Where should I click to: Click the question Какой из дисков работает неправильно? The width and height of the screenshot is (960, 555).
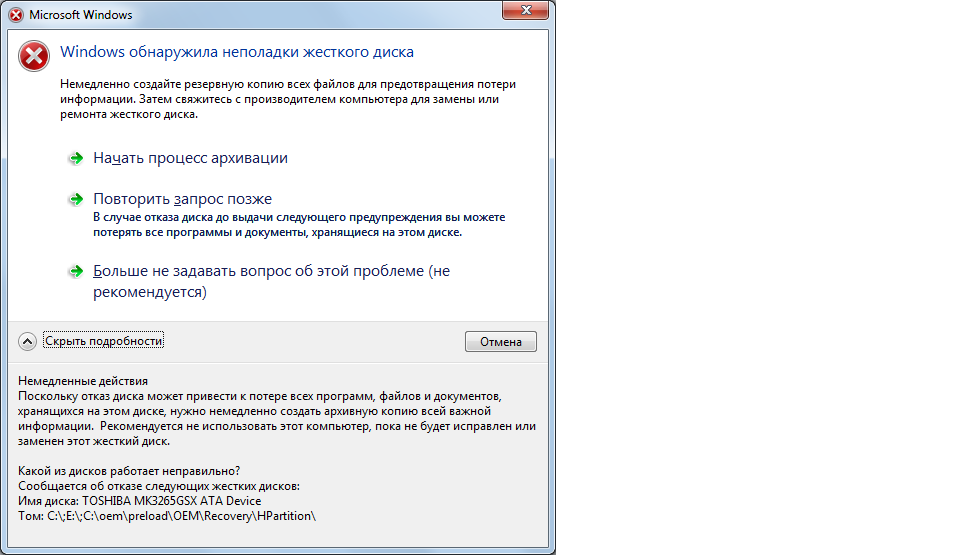click(x=129, y=471)
